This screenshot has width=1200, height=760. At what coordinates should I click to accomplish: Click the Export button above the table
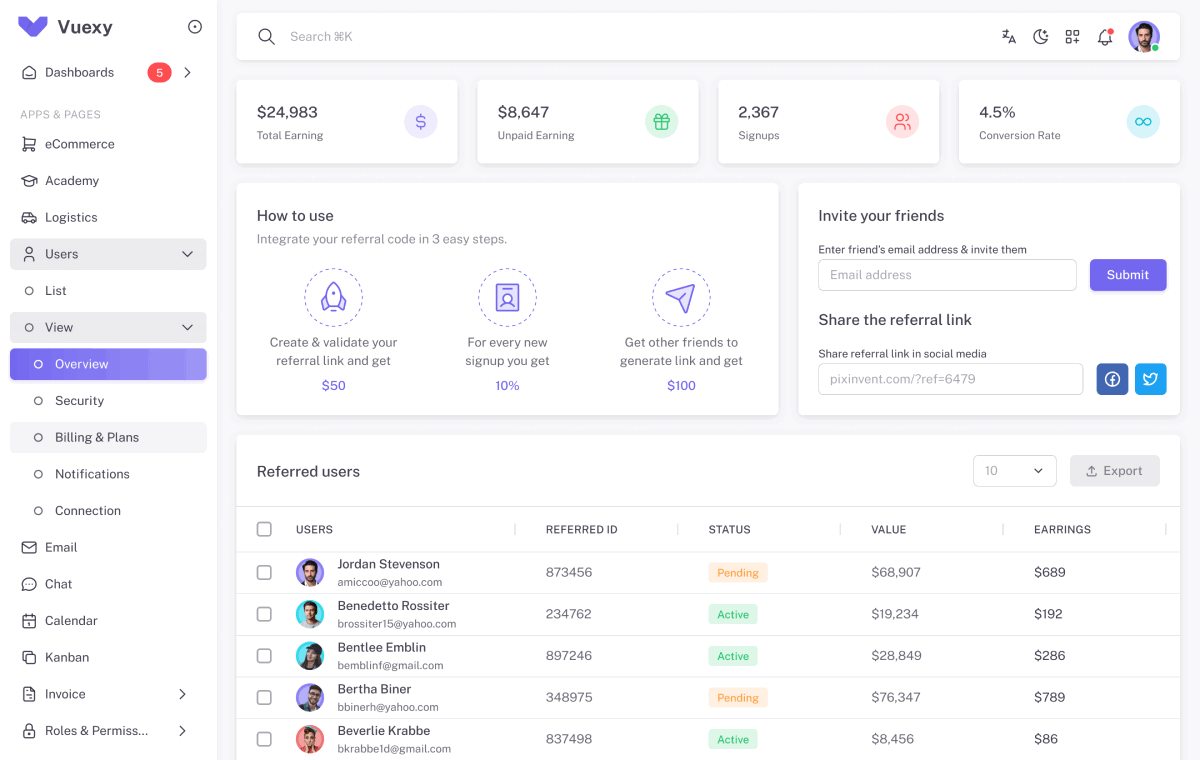coord(1114,470)
